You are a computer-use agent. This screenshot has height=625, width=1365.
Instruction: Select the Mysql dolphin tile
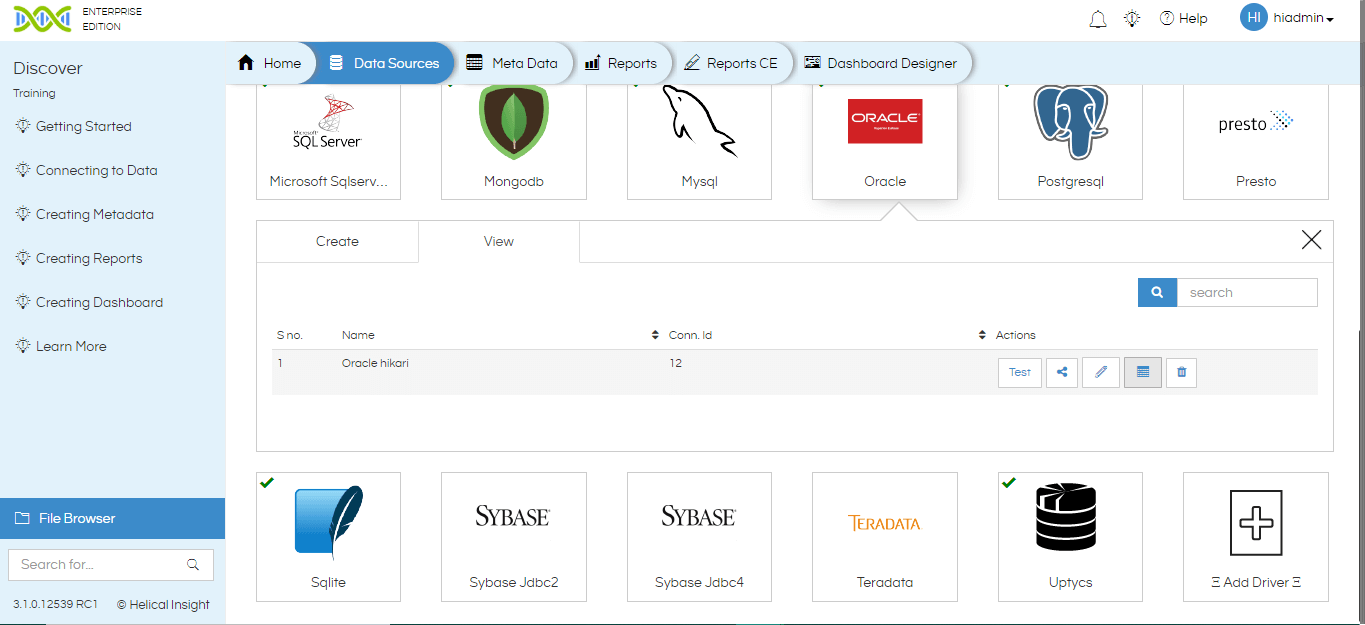pyautogui.click(x=699, y=142)
